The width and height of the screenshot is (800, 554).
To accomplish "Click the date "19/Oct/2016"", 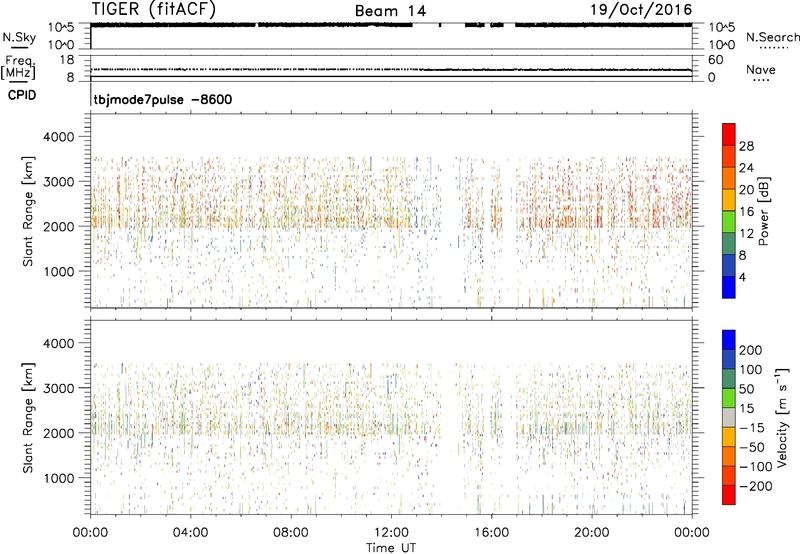I will pos(641,10).
